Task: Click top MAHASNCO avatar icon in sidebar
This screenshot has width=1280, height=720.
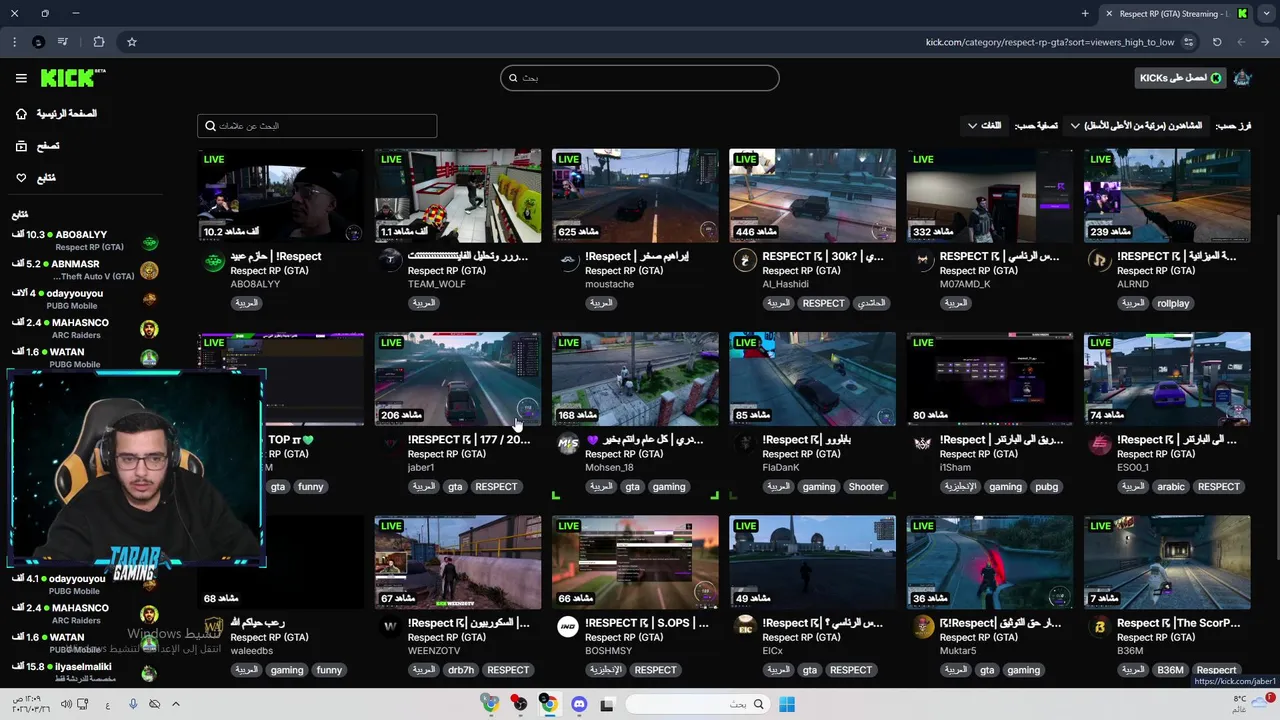Action: [x=149, y=329]
